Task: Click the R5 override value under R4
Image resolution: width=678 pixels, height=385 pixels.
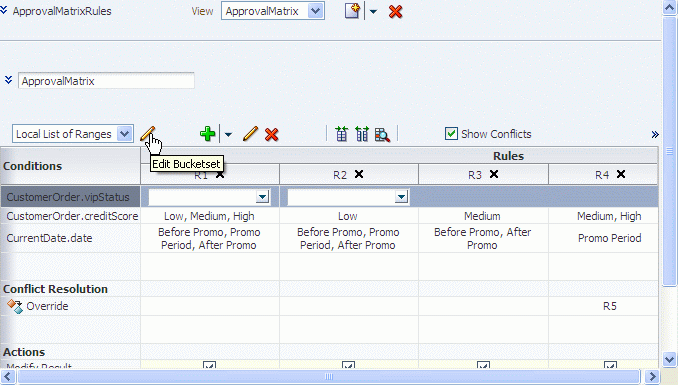Action: click(x=610, y=306)
